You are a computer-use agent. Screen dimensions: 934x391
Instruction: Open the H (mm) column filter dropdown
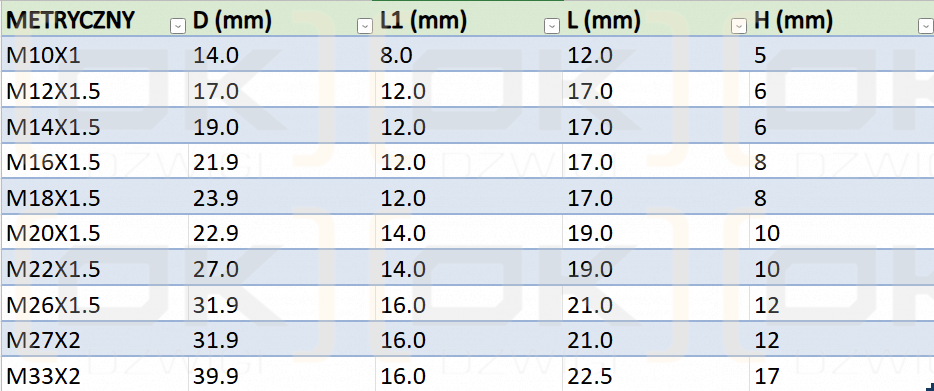point(926,26)
